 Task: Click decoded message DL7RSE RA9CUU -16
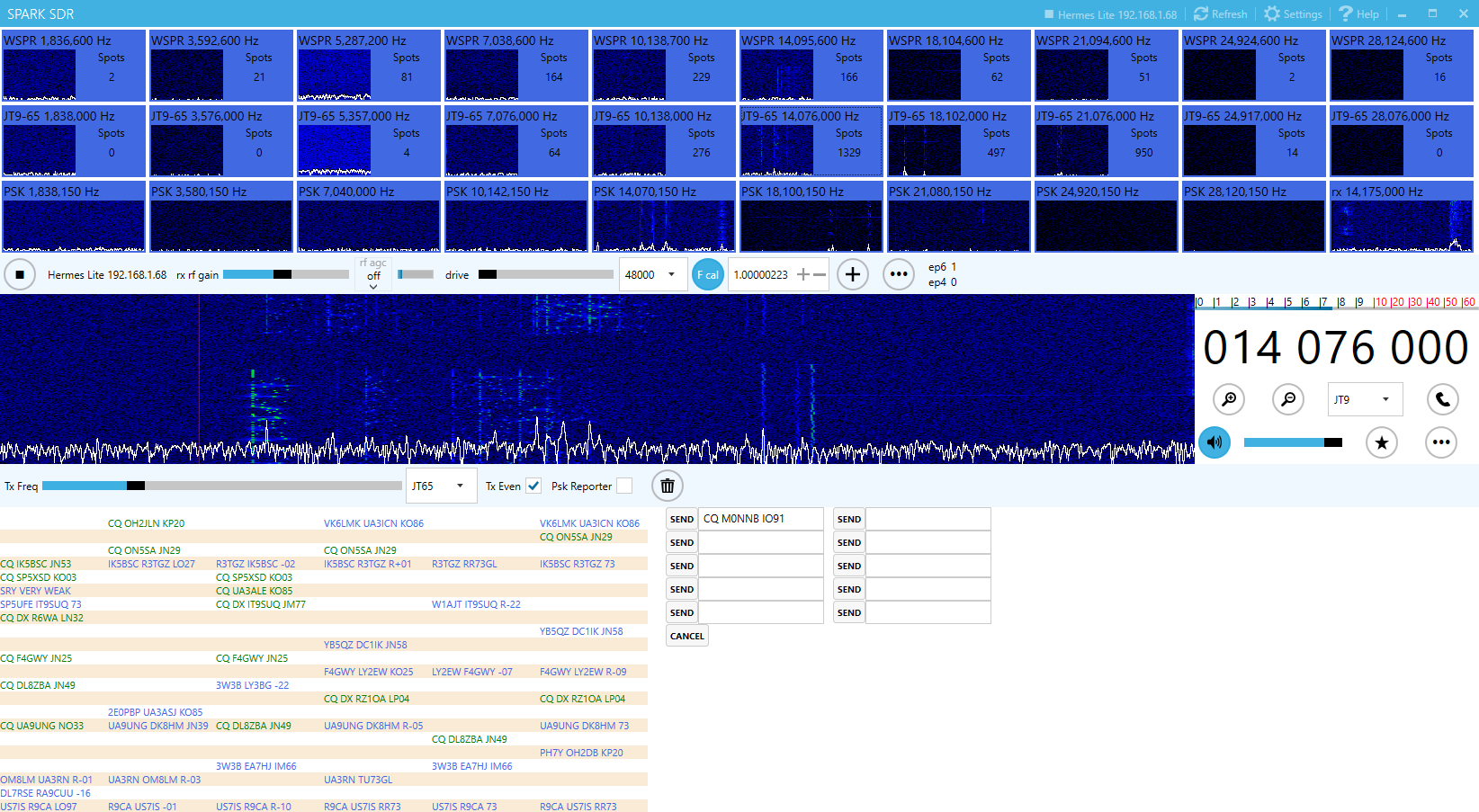(45, 793)
